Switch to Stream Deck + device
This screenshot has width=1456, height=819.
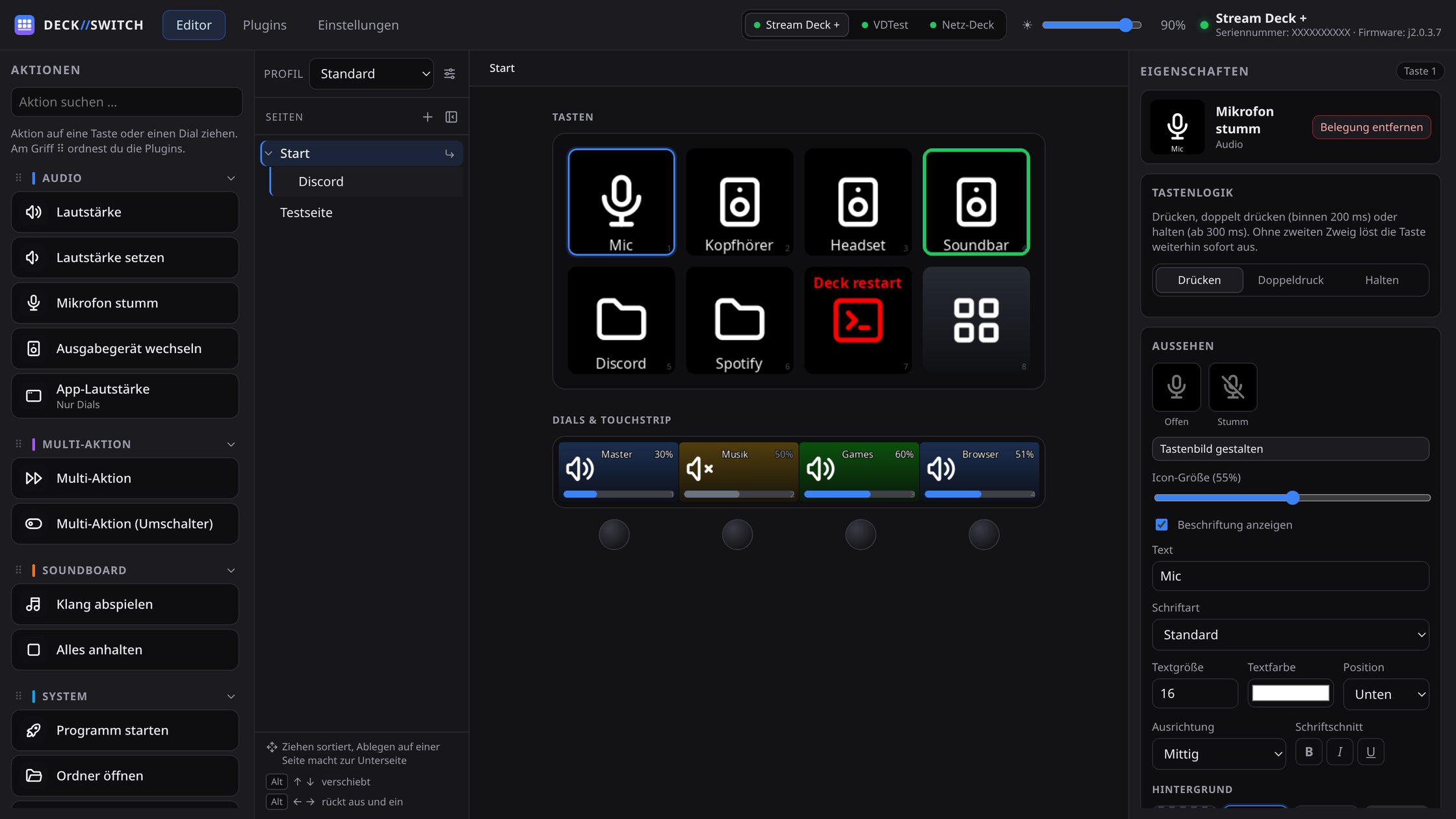click(796, 25)
